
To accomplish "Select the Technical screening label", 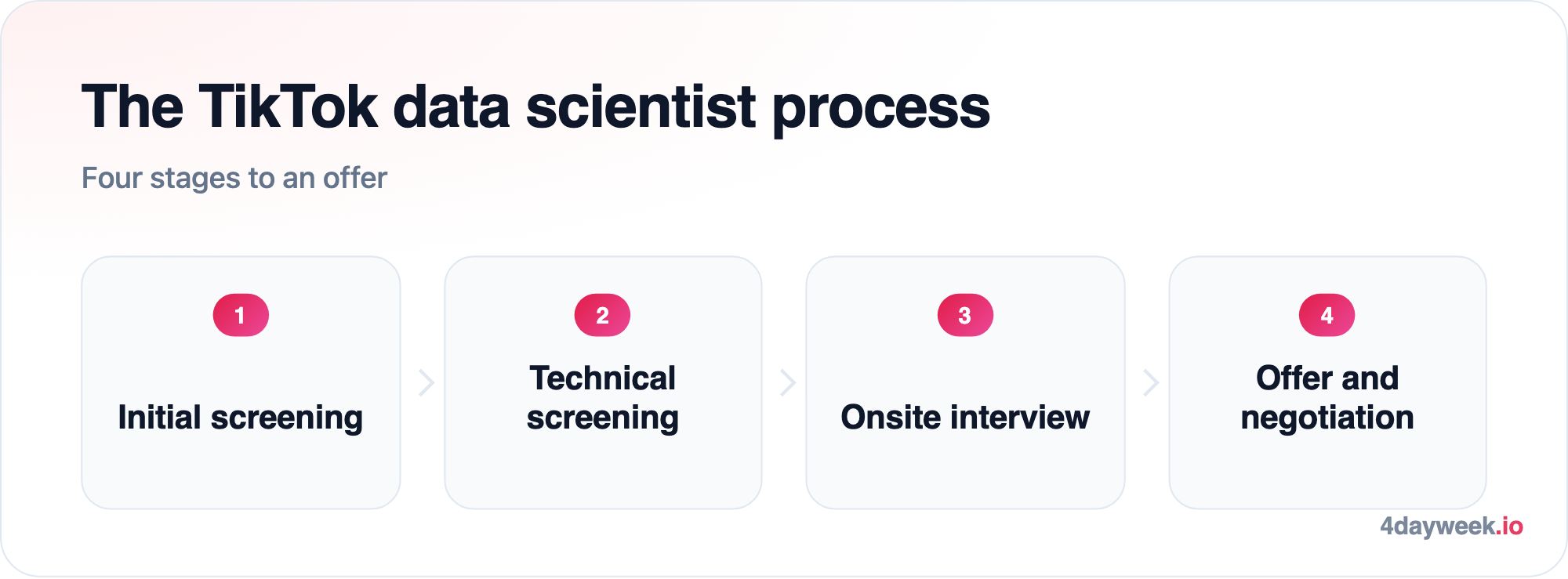I will [602, 398].
